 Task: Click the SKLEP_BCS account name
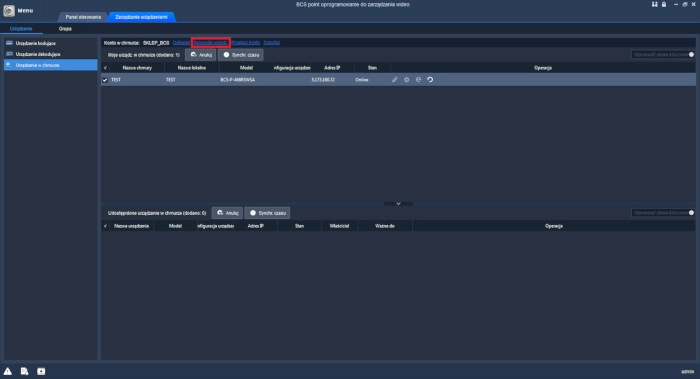tap(156, 43)
